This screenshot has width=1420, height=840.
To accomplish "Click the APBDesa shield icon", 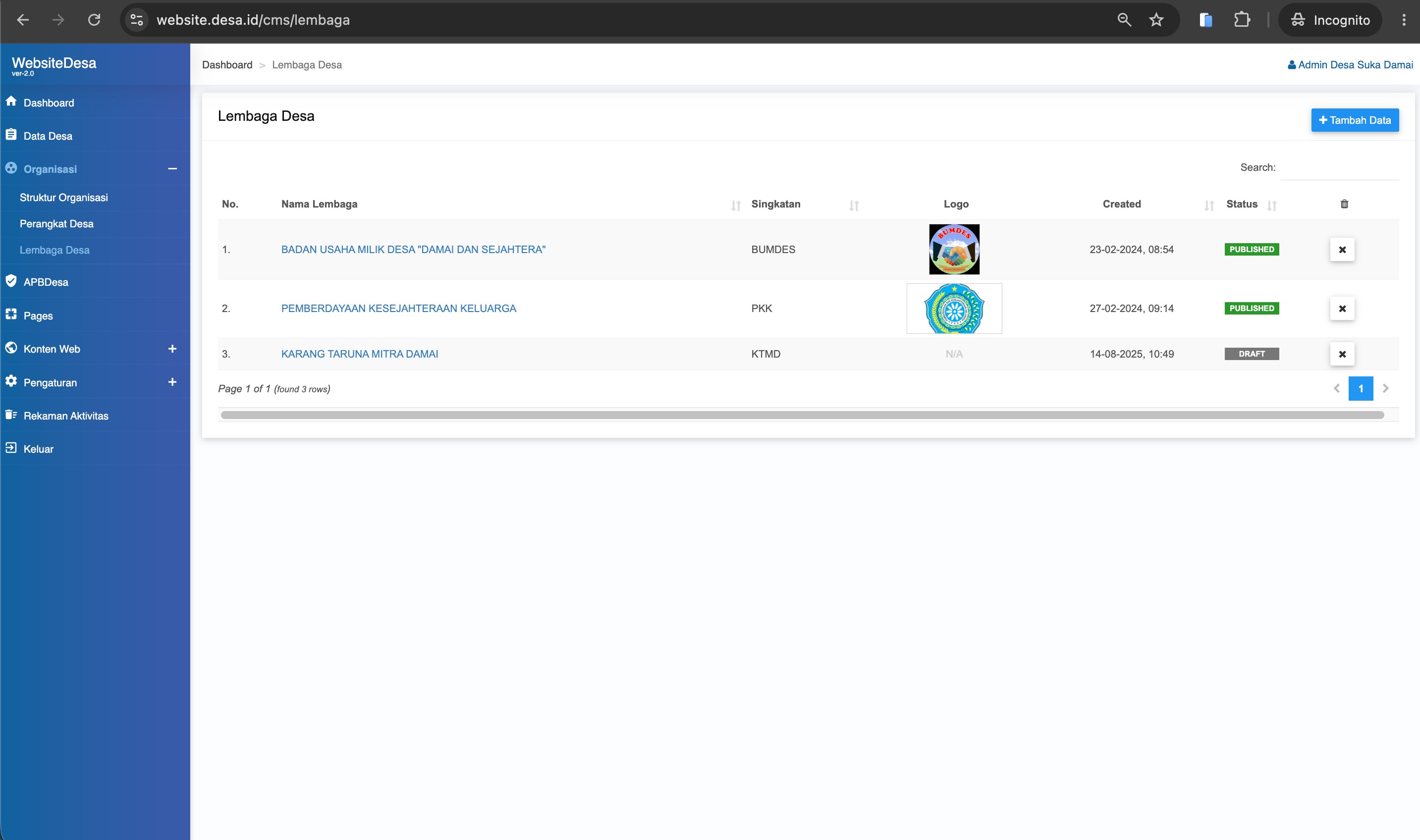I will (11, 281).
